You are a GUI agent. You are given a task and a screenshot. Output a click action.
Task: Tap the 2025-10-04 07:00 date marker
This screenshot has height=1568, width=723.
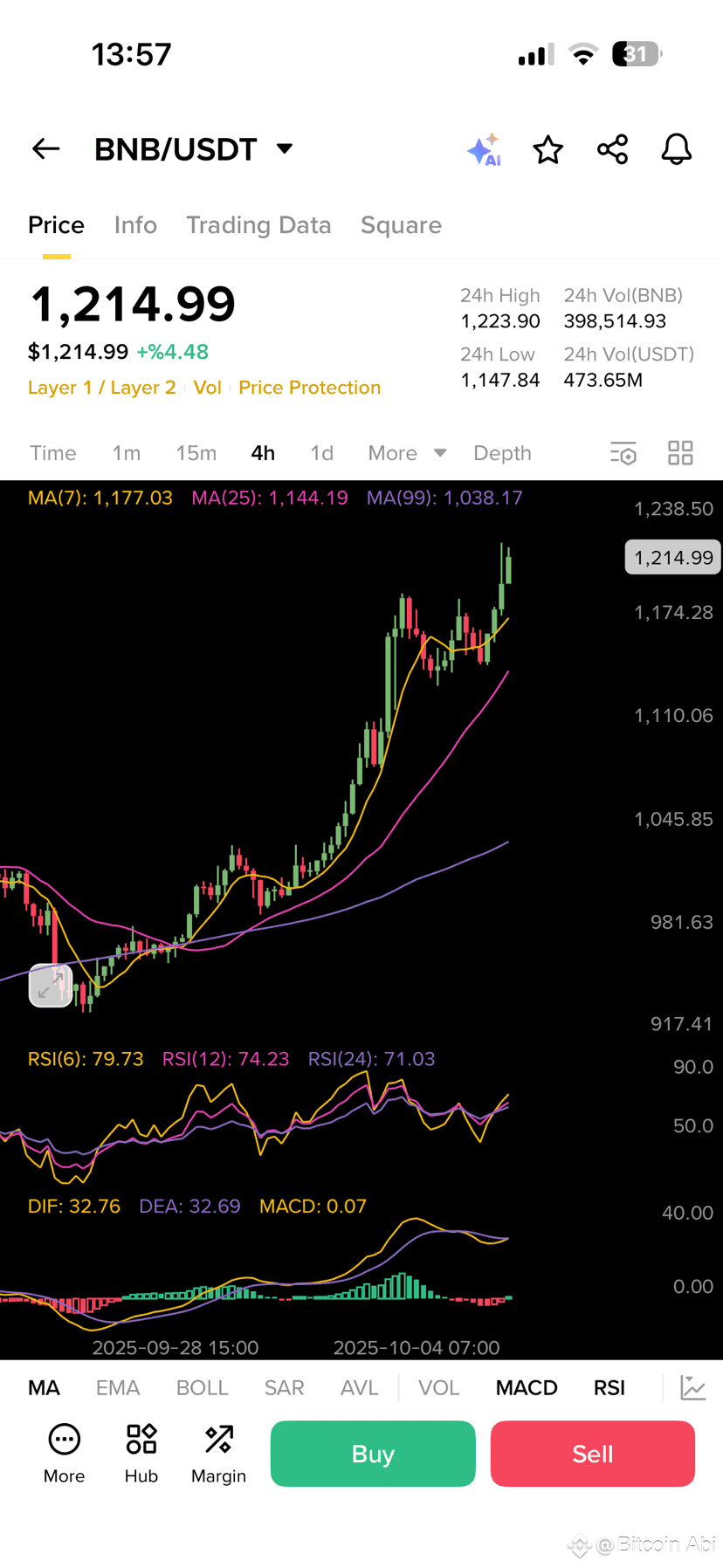[x=417, y=1348]
